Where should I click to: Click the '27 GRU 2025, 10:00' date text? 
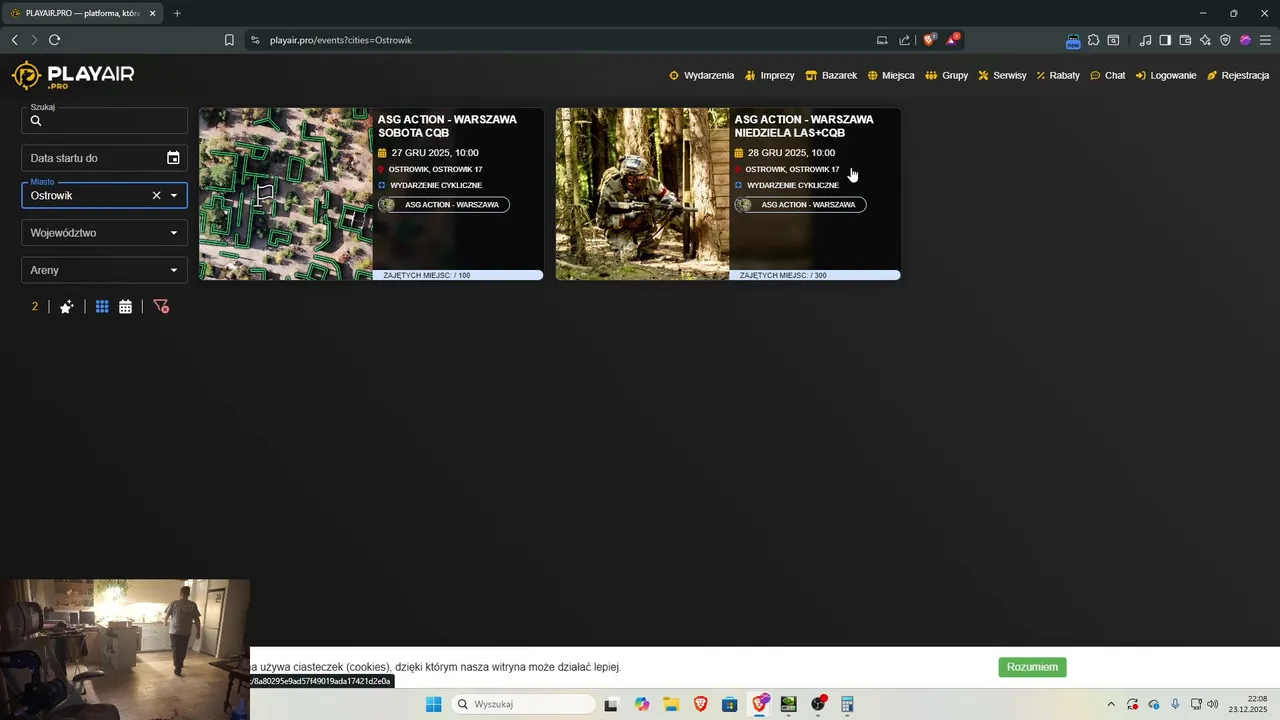[x=435, y=153]
